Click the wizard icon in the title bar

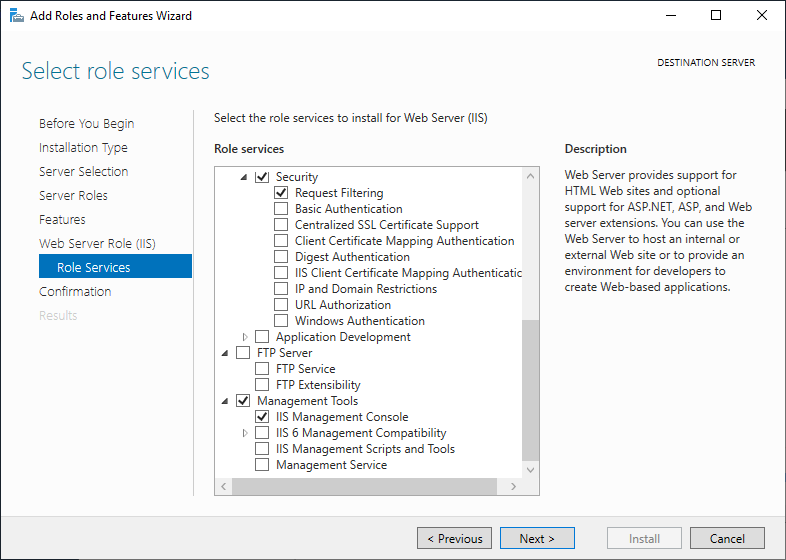click(x=16, y=15)
